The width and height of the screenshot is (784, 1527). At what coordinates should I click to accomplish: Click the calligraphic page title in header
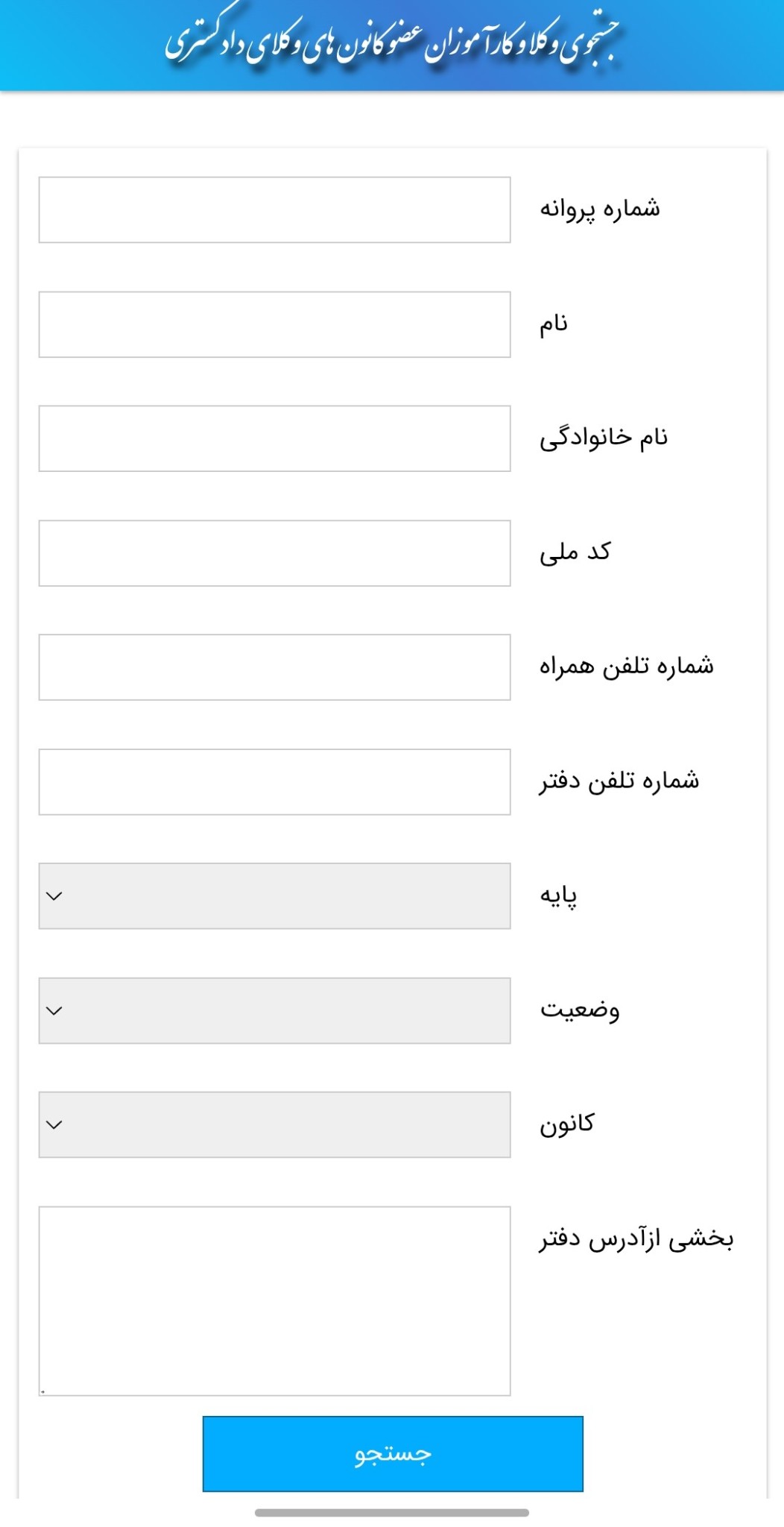[392, 43]
